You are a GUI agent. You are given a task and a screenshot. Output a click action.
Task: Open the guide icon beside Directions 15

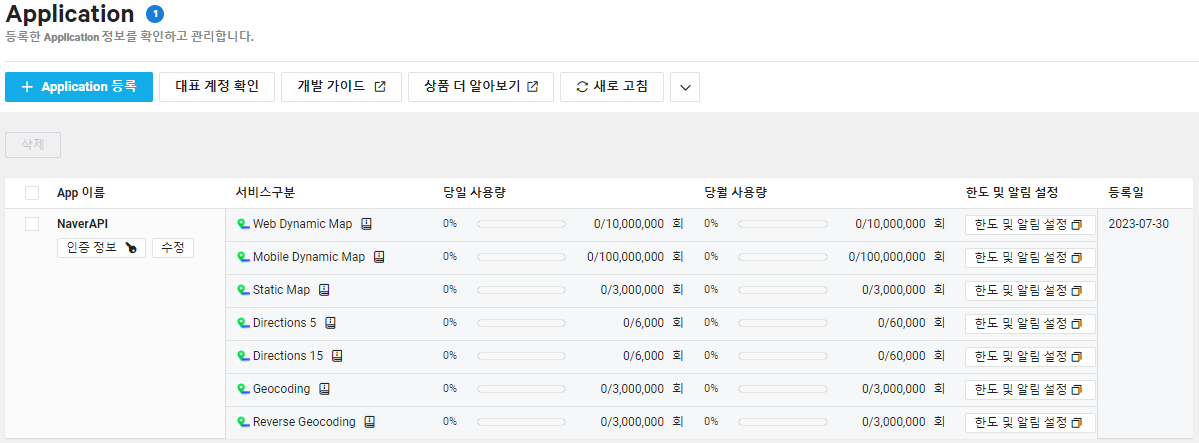click(x=337, y=356)
